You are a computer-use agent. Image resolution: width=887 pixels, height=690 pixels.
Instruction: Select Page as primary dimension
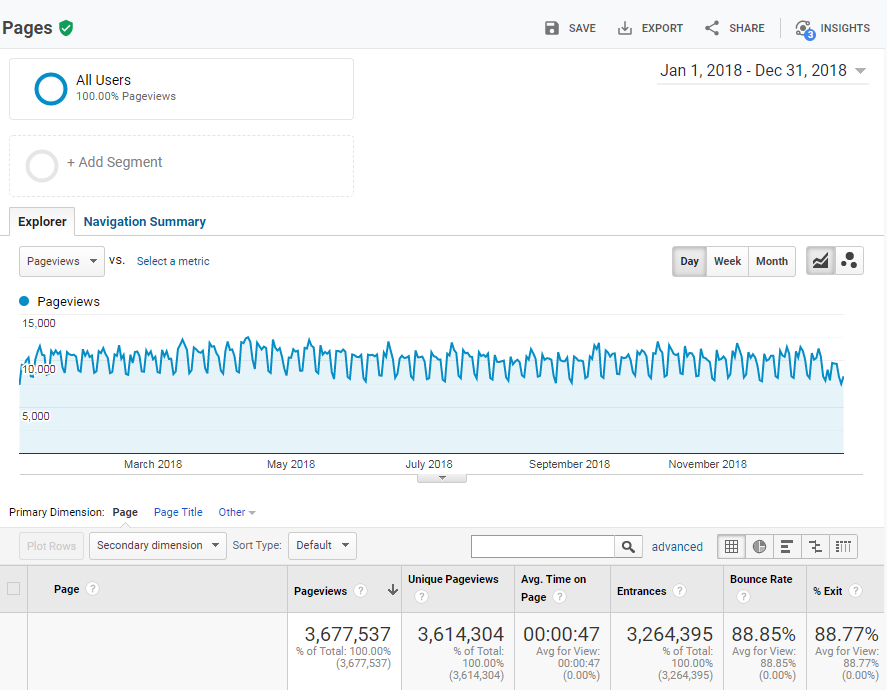[125, 512]
